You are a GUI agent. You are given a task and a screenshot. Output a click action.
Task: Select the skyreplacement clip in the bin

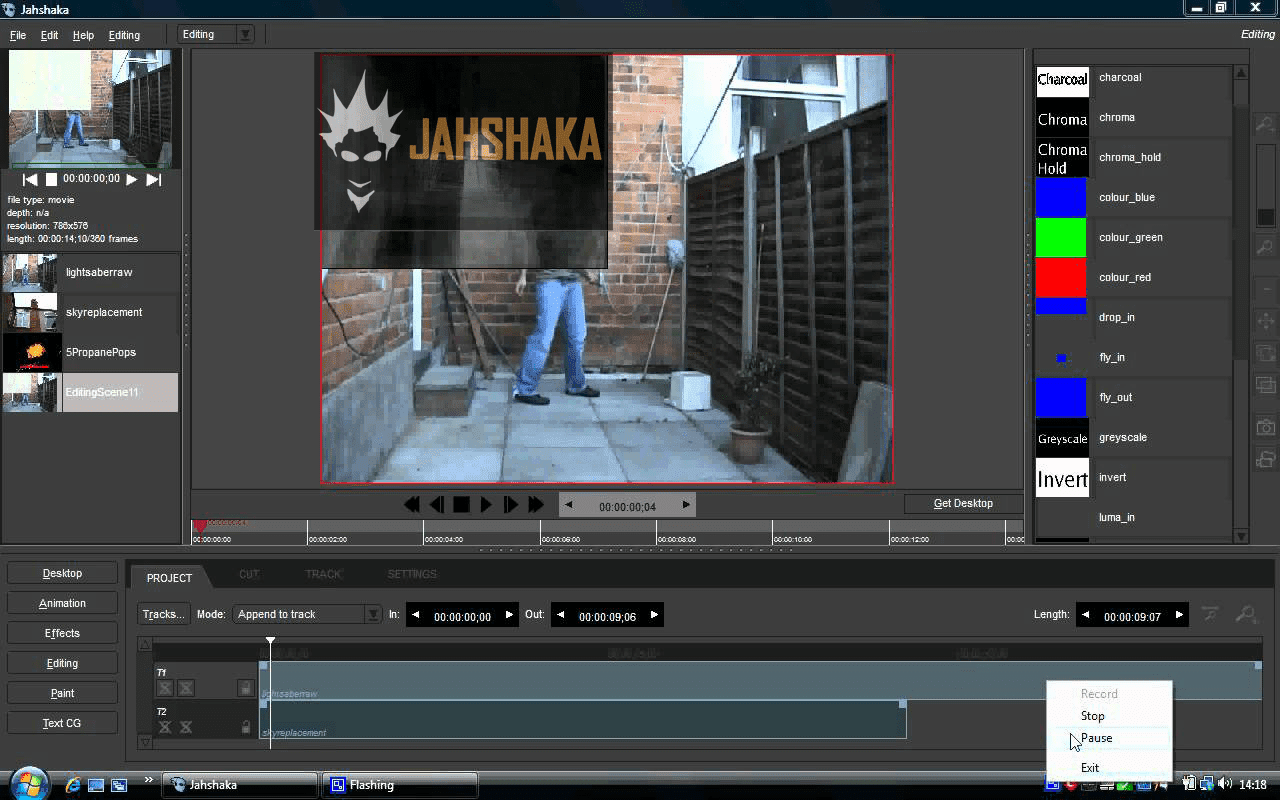90,312
